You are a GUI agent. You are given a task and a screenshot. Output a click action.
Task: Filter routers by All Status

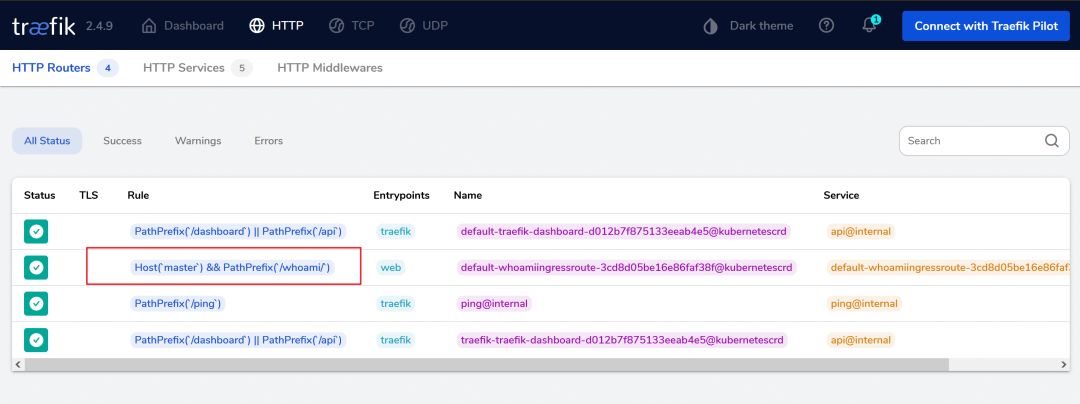tap(47, 140)
